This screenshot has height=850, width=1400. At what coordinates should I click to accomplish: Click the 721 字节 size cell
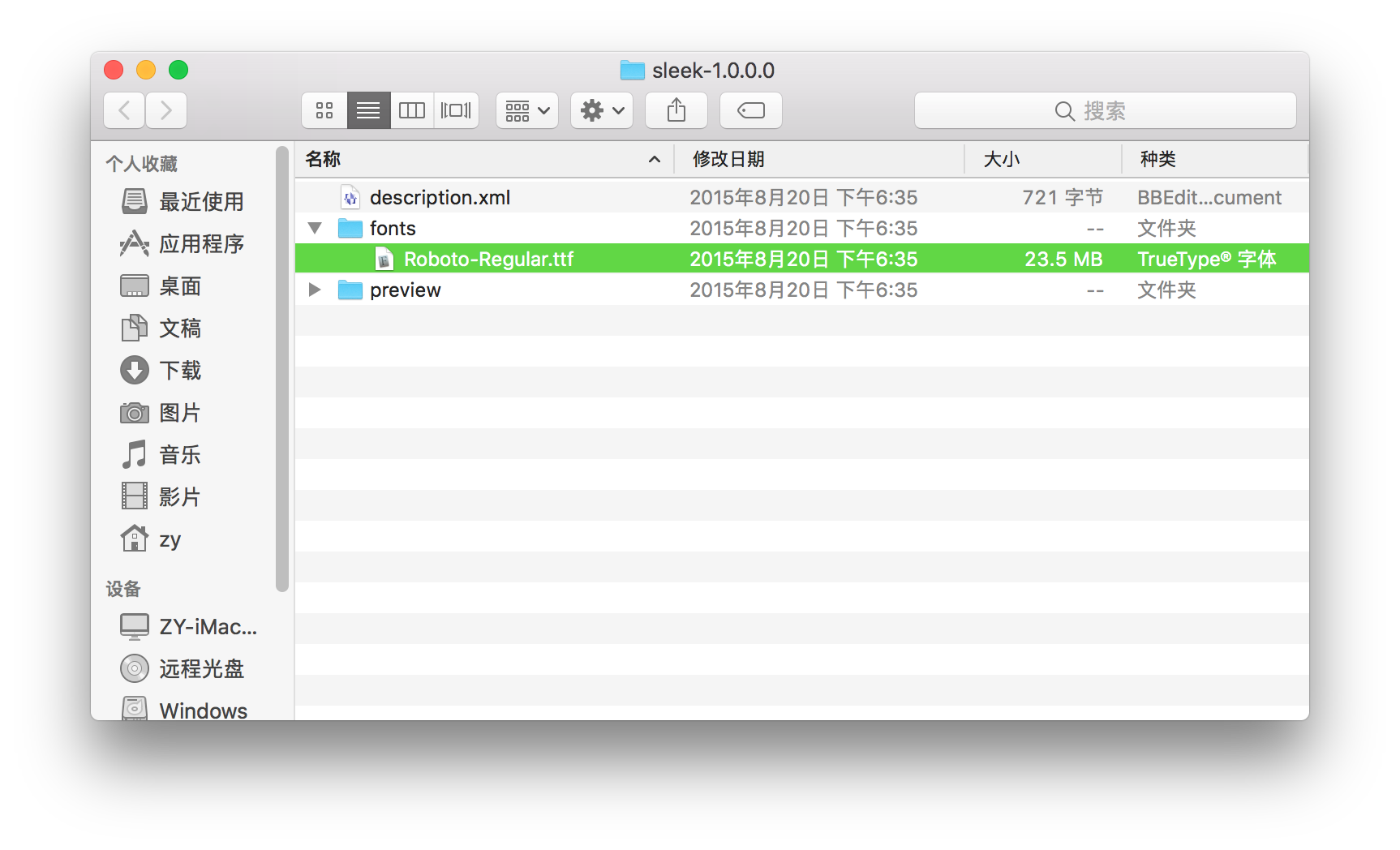click(x=1063, y=197)
